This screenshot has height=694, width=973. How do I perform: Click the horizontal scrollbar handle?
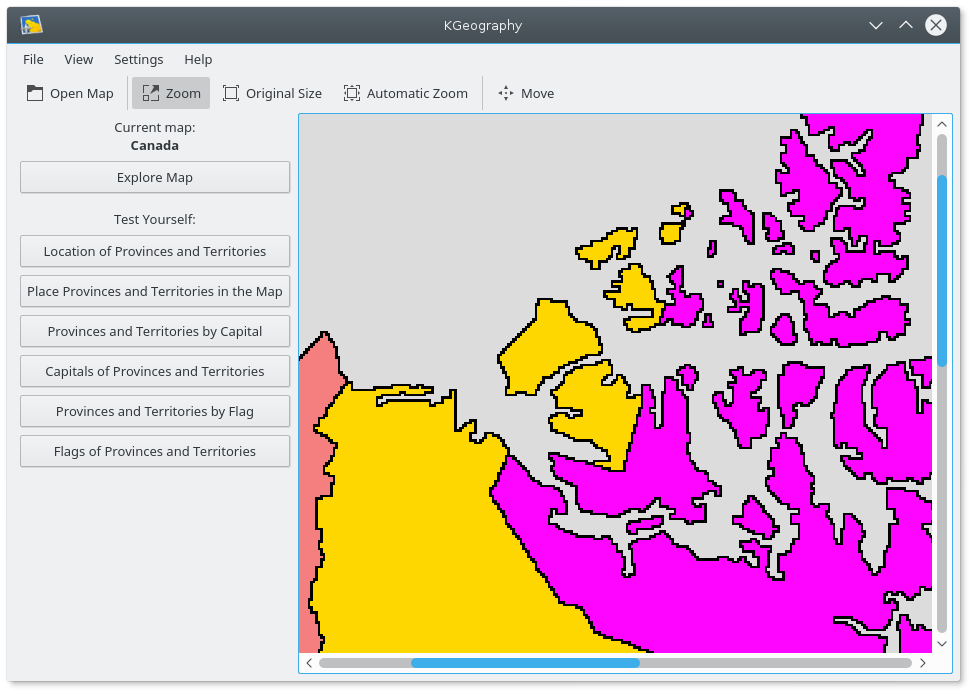click(525, 663)
